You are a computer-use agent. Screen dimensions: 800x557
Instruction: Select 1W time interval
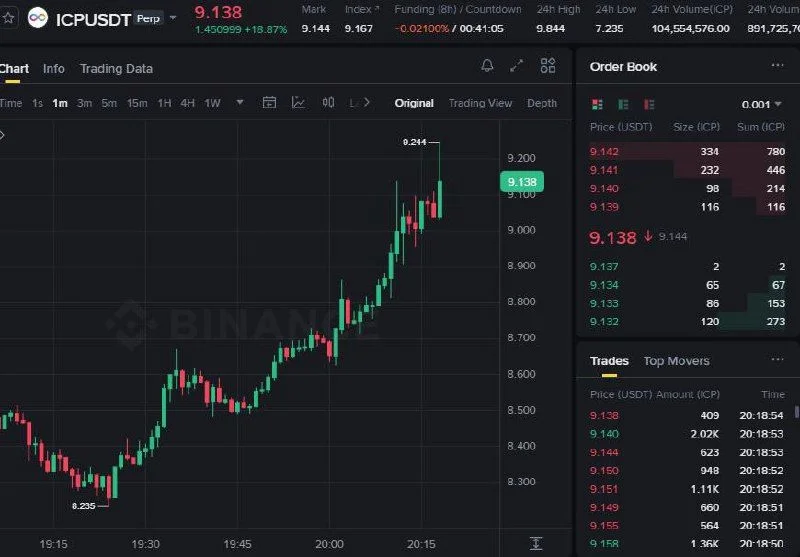point(212,103)
